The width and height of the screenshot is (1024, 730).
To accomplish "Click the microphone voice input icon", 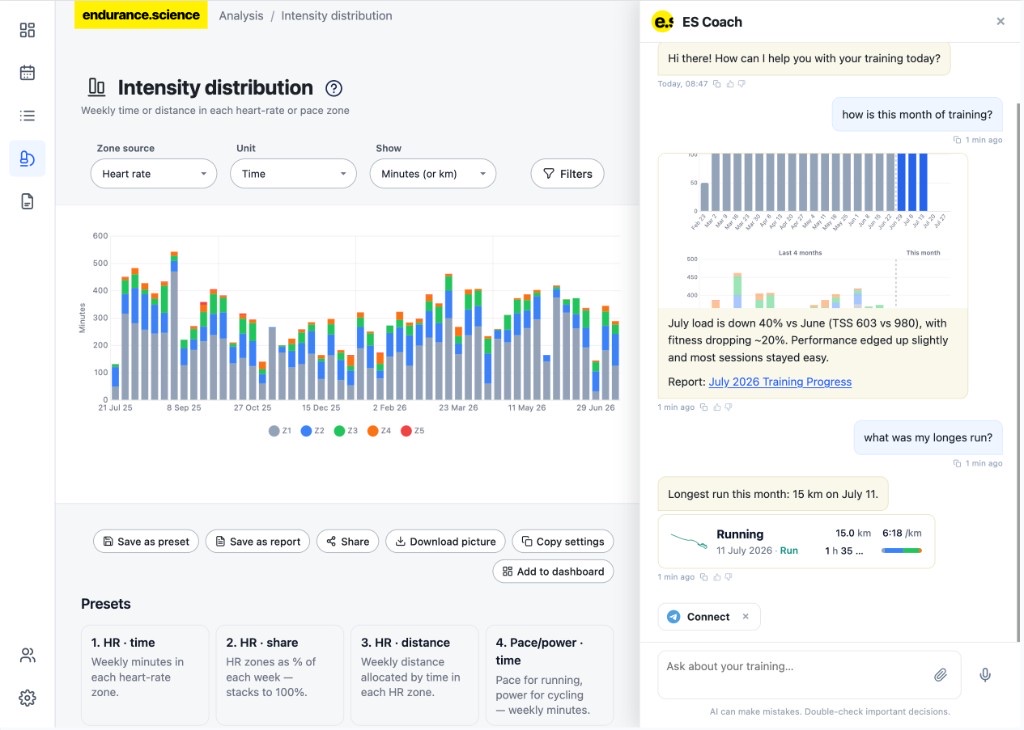I will click(985, 674).
